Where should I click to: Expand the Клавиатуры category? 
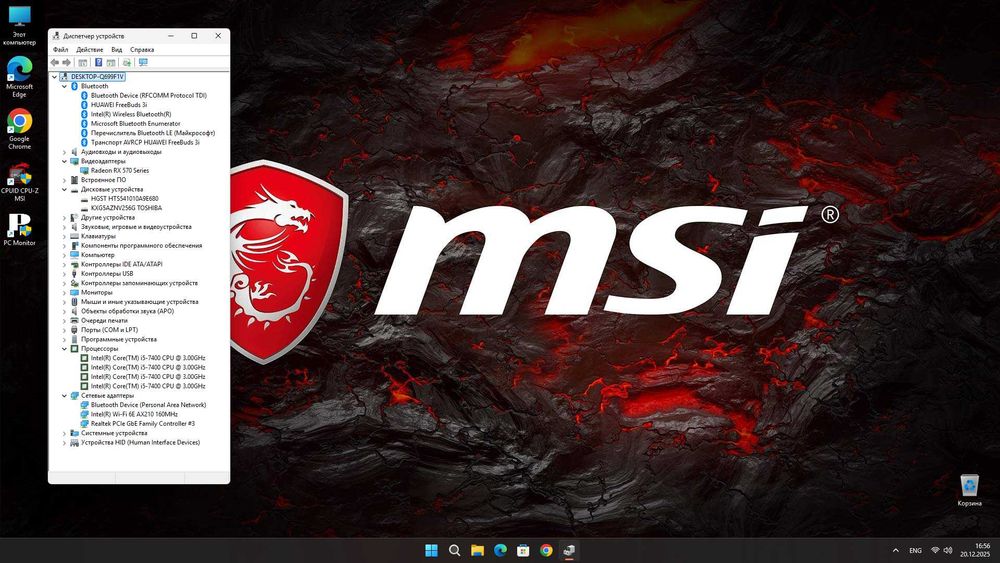pyautogui.click(x=64, y=236)
